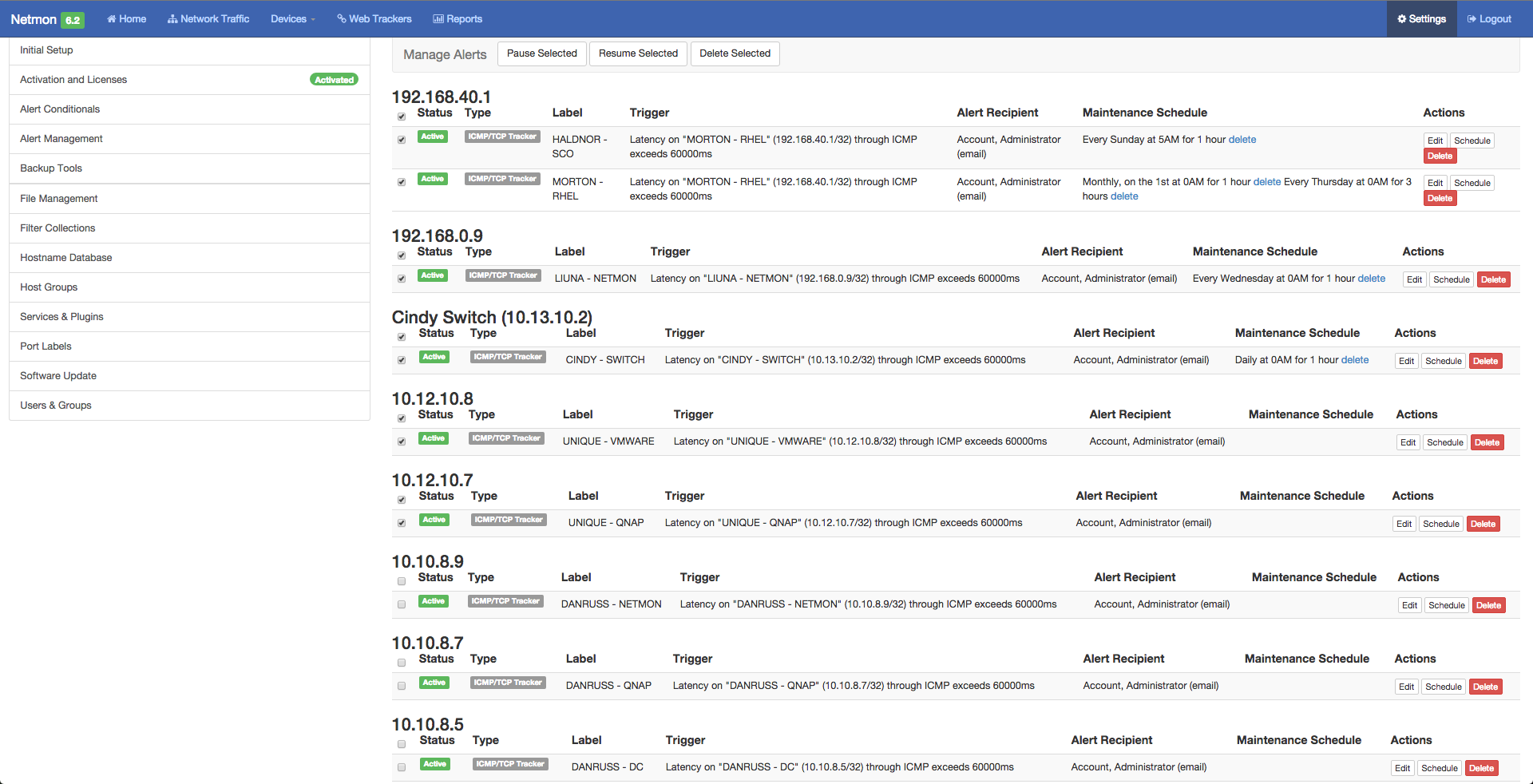
Task: Open Alert Management in the sidebar
Action: pos(61,139)
